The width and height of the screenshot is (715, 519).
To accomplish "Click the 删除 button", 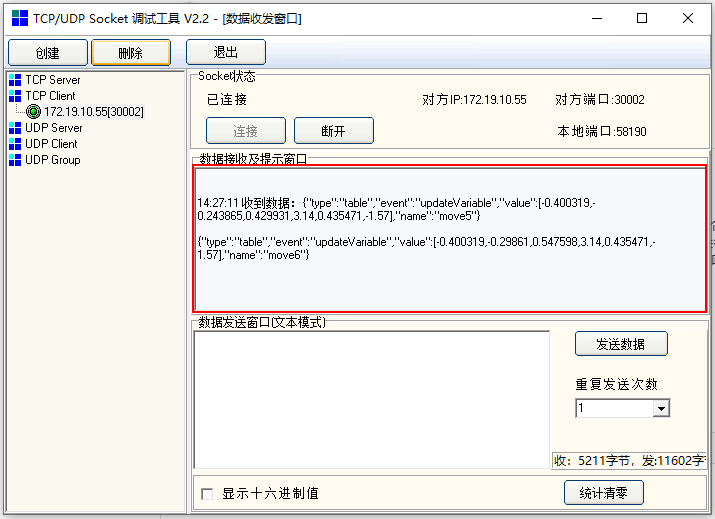I will (131, 53).
